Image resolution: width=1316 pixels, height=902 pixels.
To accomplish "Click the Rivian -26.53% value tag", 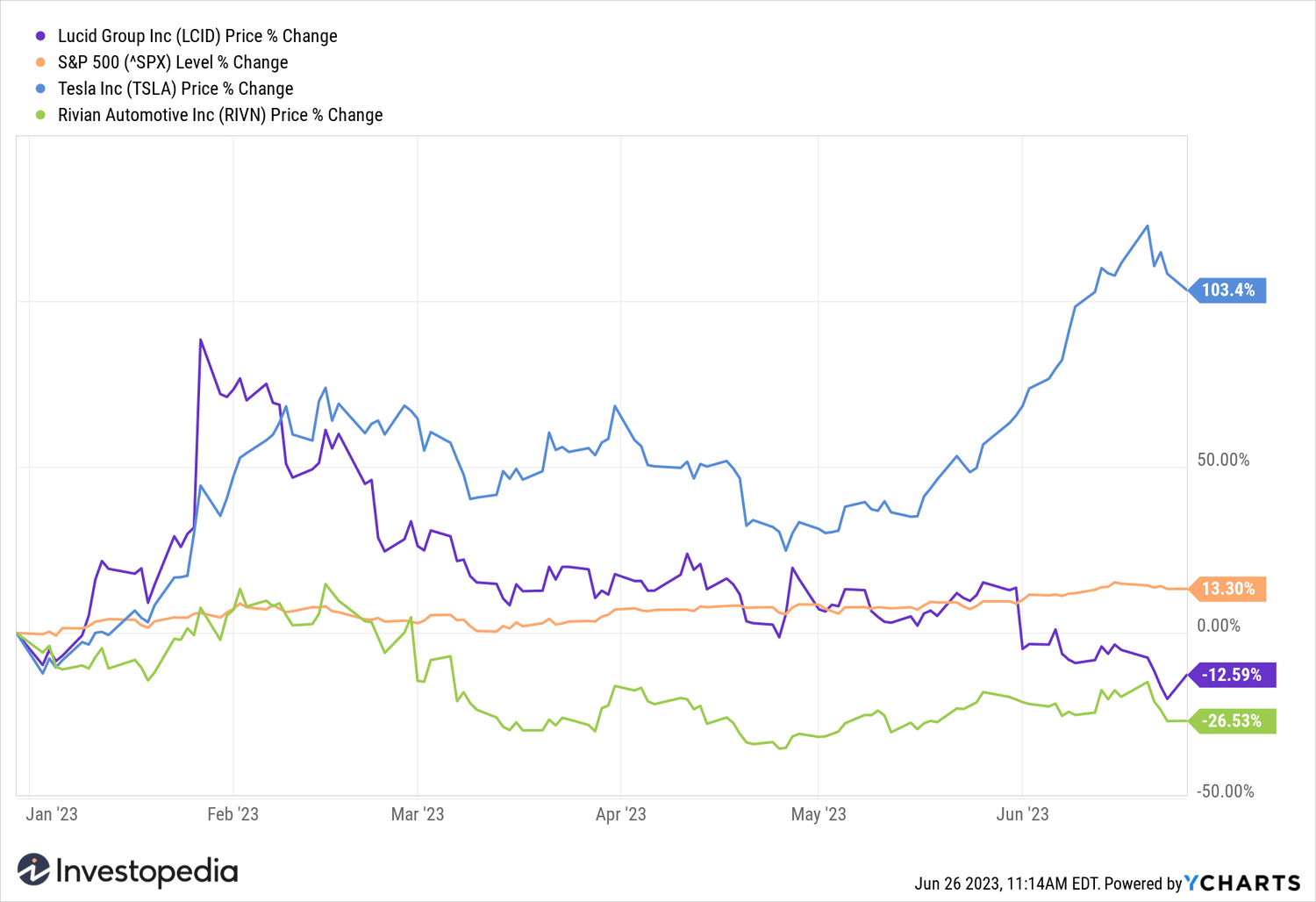I will tap(1233, 721).
